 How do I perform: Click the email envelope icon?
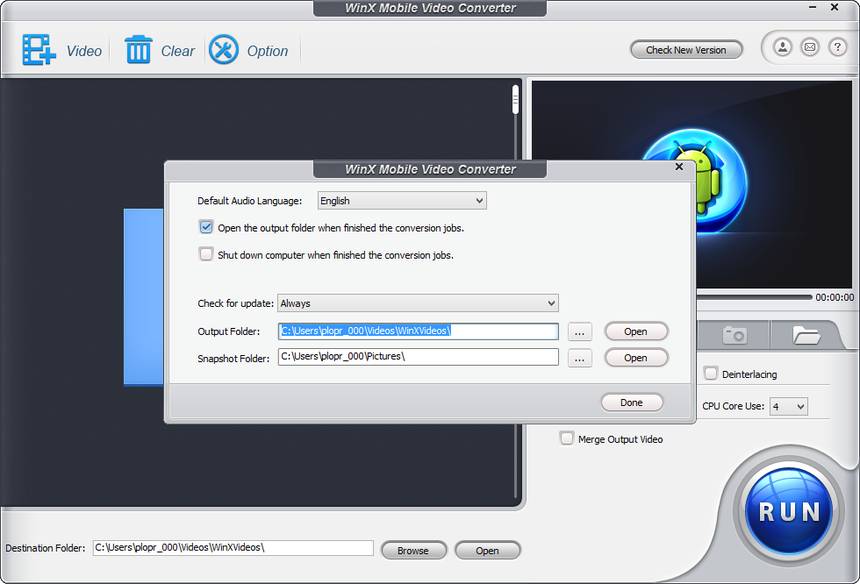(x=810, y=47)
